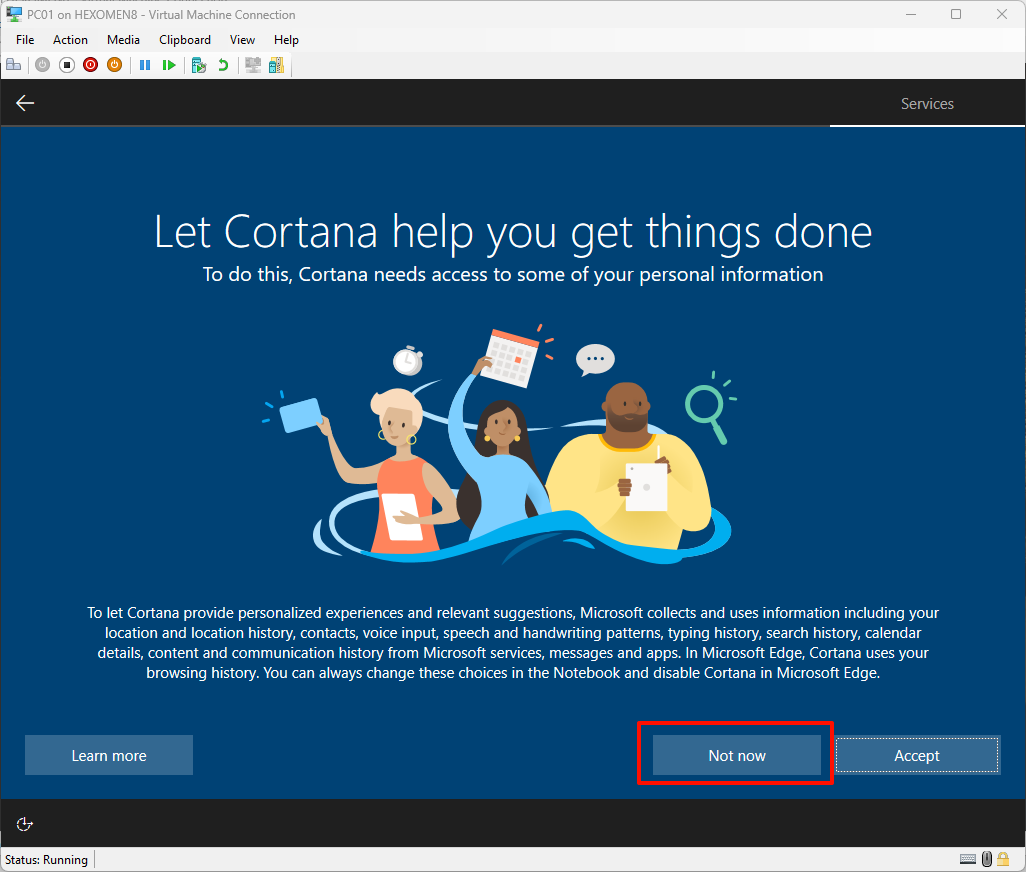
Task: Open the View menu
Action: 242,40
